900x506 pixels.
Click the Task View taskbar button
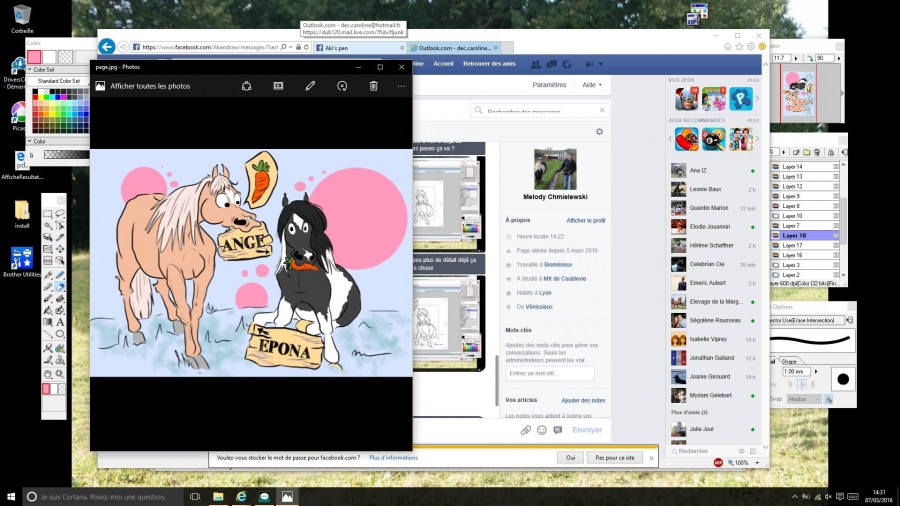tap(195, 496)
